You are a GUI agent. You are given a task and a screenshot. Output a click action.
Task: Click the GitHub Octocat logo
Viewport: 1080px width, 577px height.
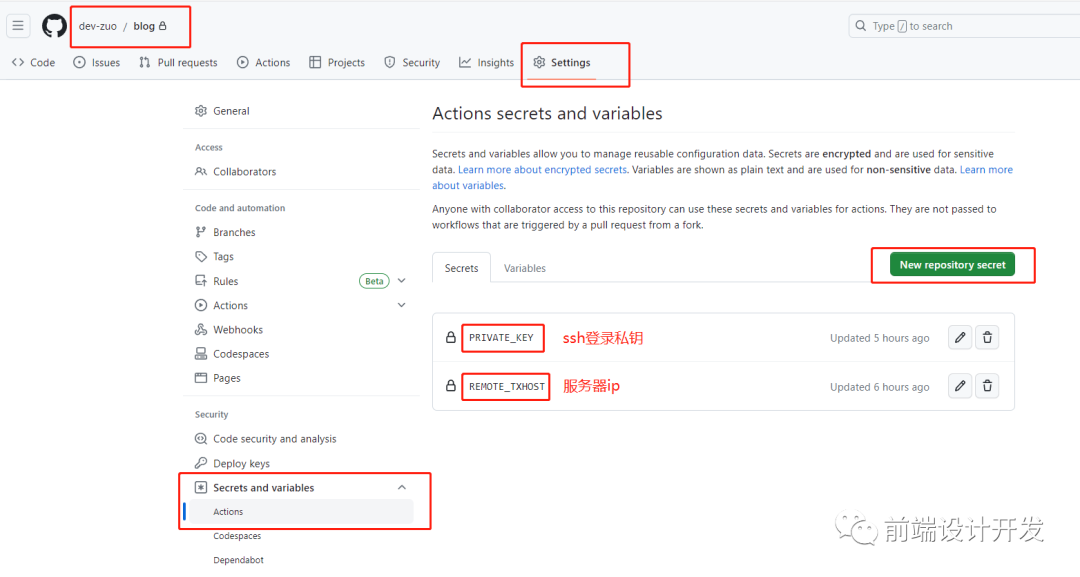(x=54, y=26)
